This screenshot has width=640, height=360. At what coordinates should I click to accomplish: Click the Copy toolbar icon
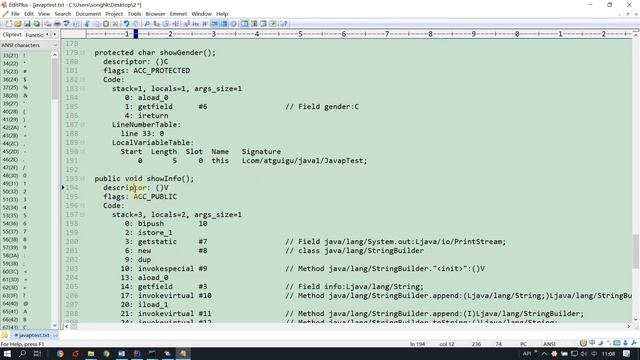point(96,24)
